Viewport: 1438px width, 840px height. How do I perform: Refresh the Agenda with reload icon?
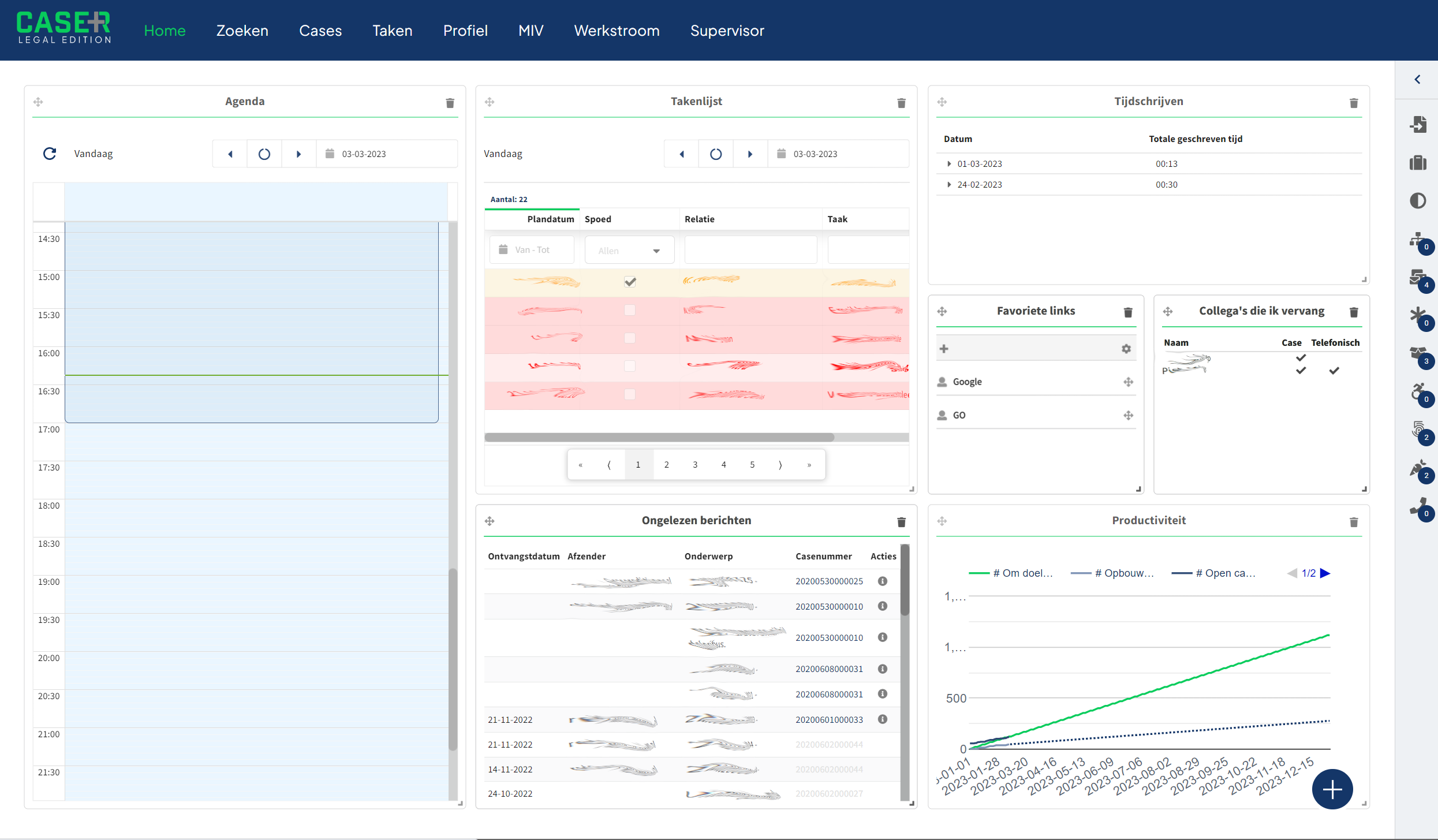tap(50, 154)
